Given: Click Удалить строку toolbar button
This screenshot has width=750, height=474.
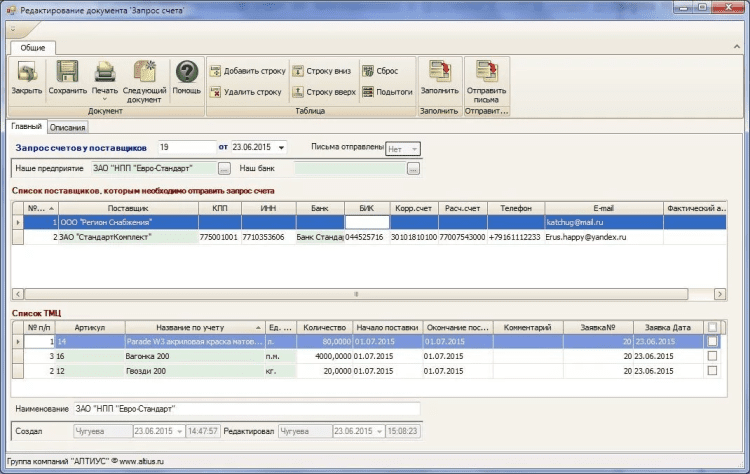Looking at the screenshot, I should pos(246,92).
